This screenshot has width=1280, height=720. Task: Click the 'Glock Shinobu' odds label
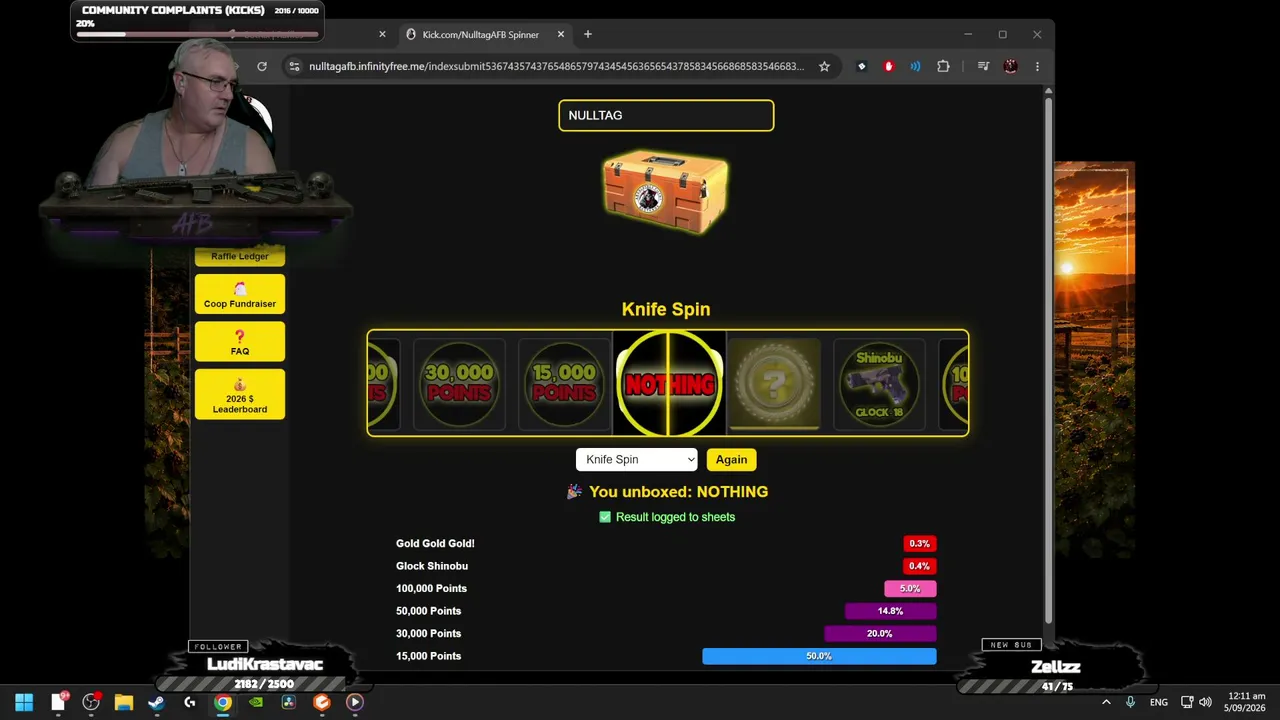coord(432,566)
